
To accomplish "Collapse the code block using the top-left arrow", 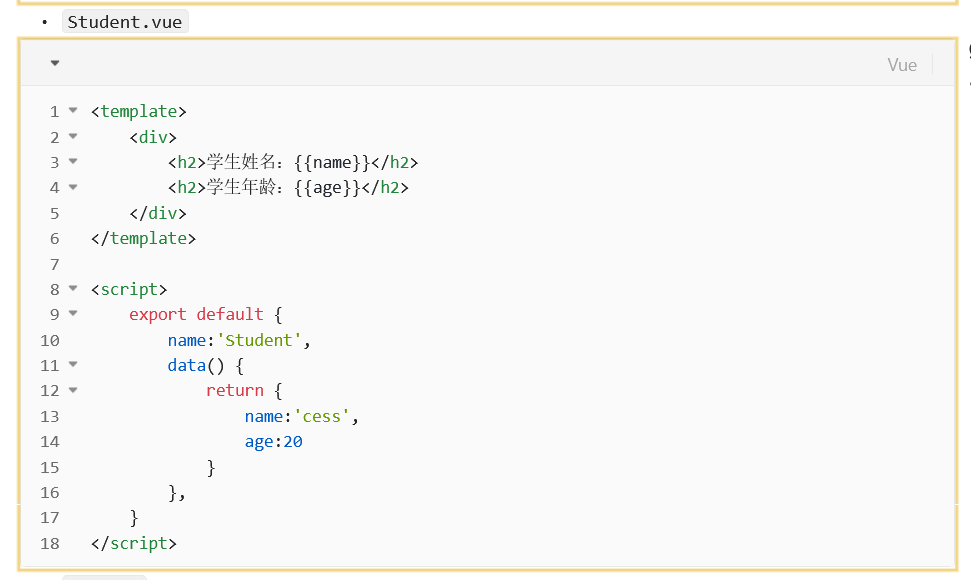I will tap(55, 63).
